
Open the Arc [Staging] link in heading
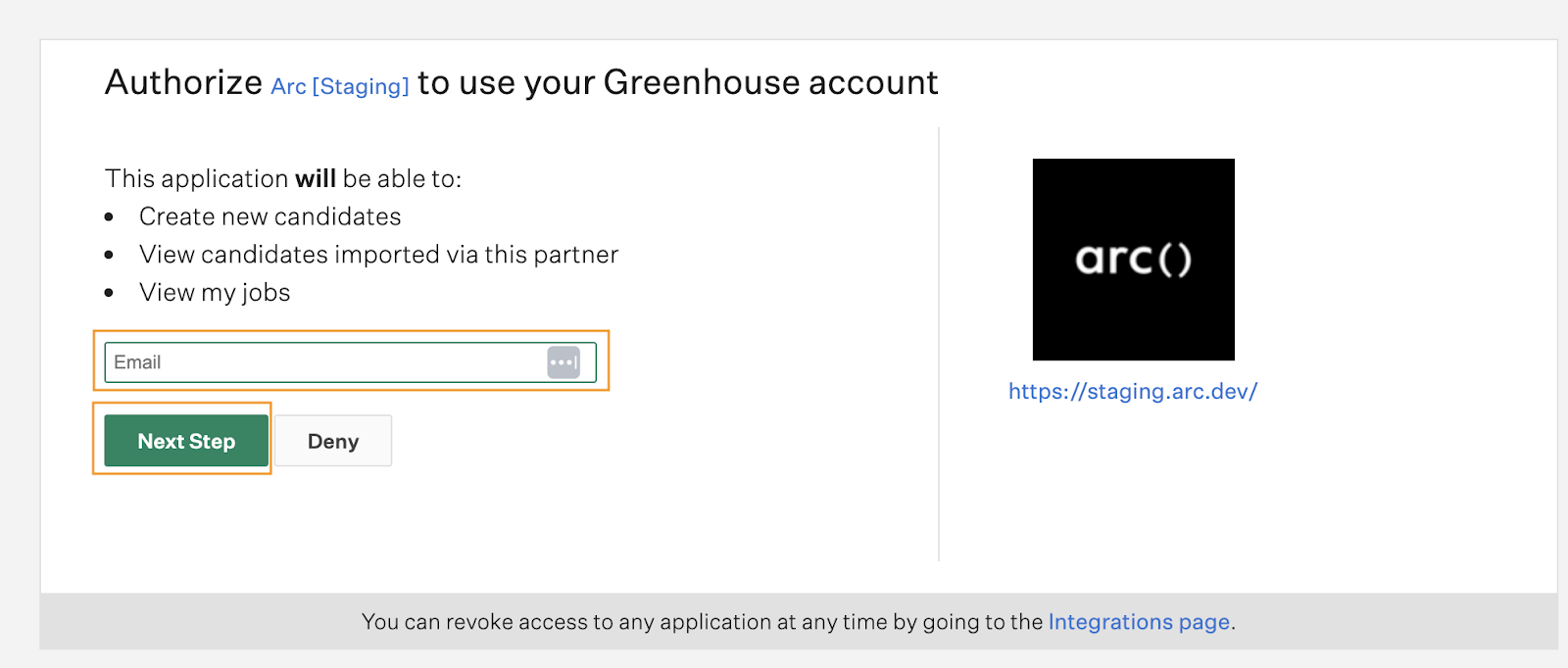340,86
